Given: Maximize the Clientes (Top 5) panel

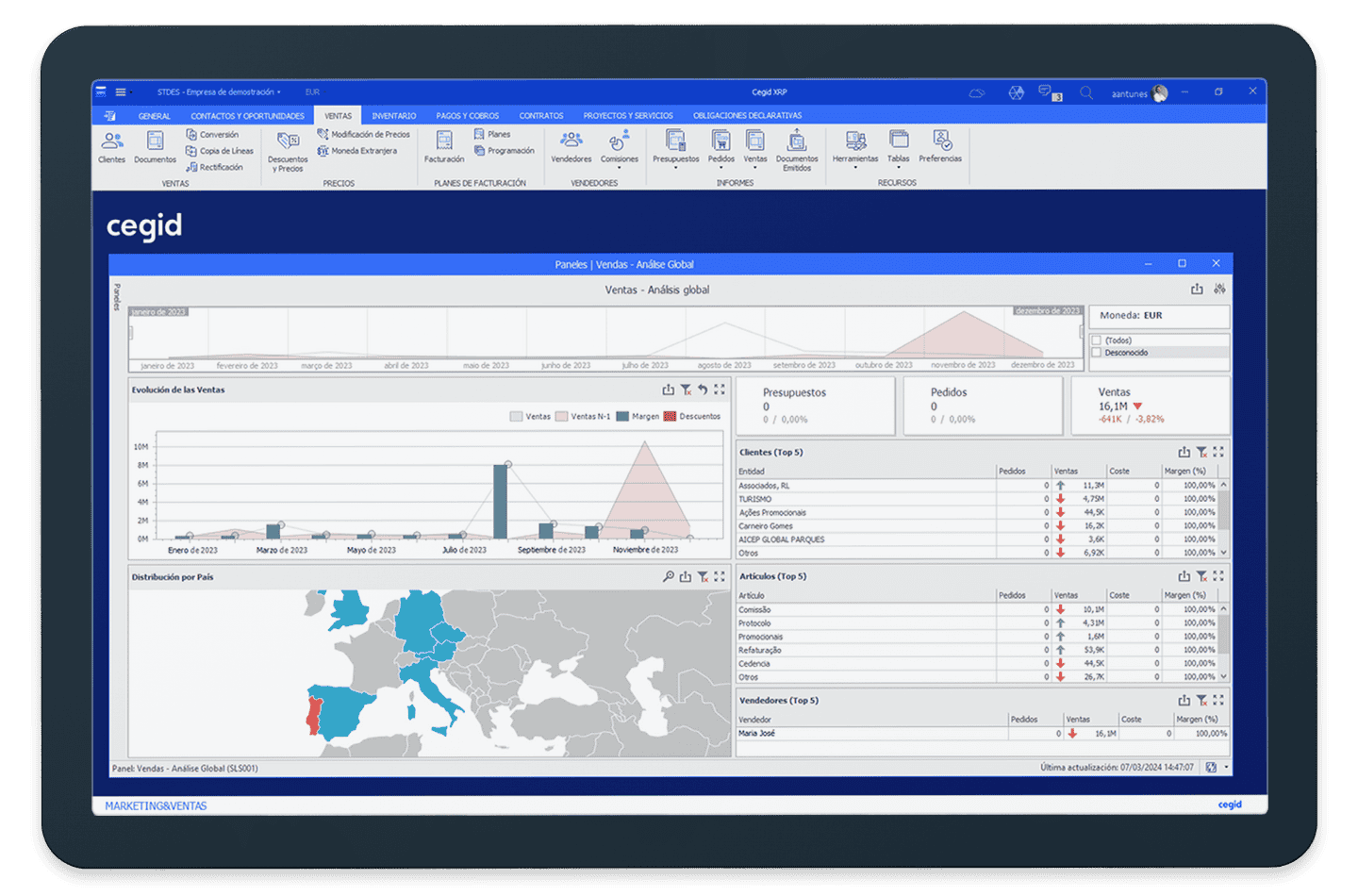Looking at the screenshot, I should click(1218, 453).
